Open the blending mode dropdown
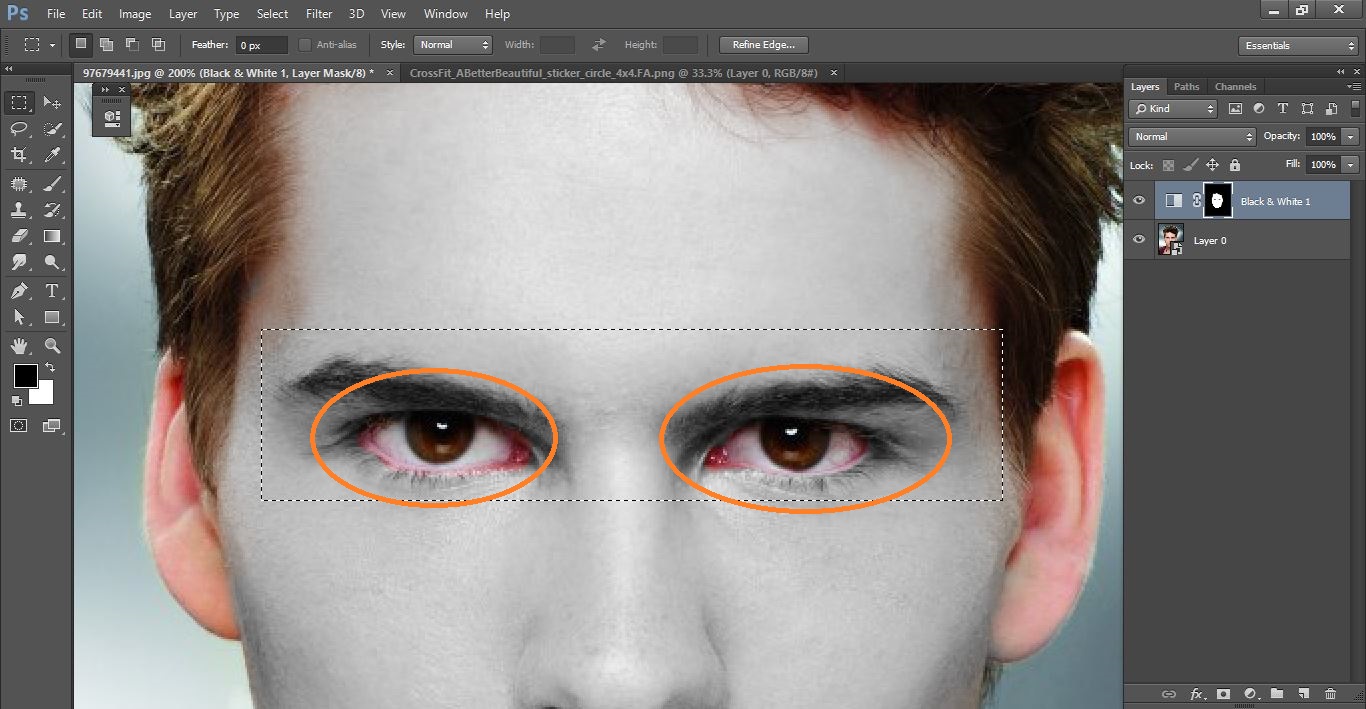 [1190, 136]
